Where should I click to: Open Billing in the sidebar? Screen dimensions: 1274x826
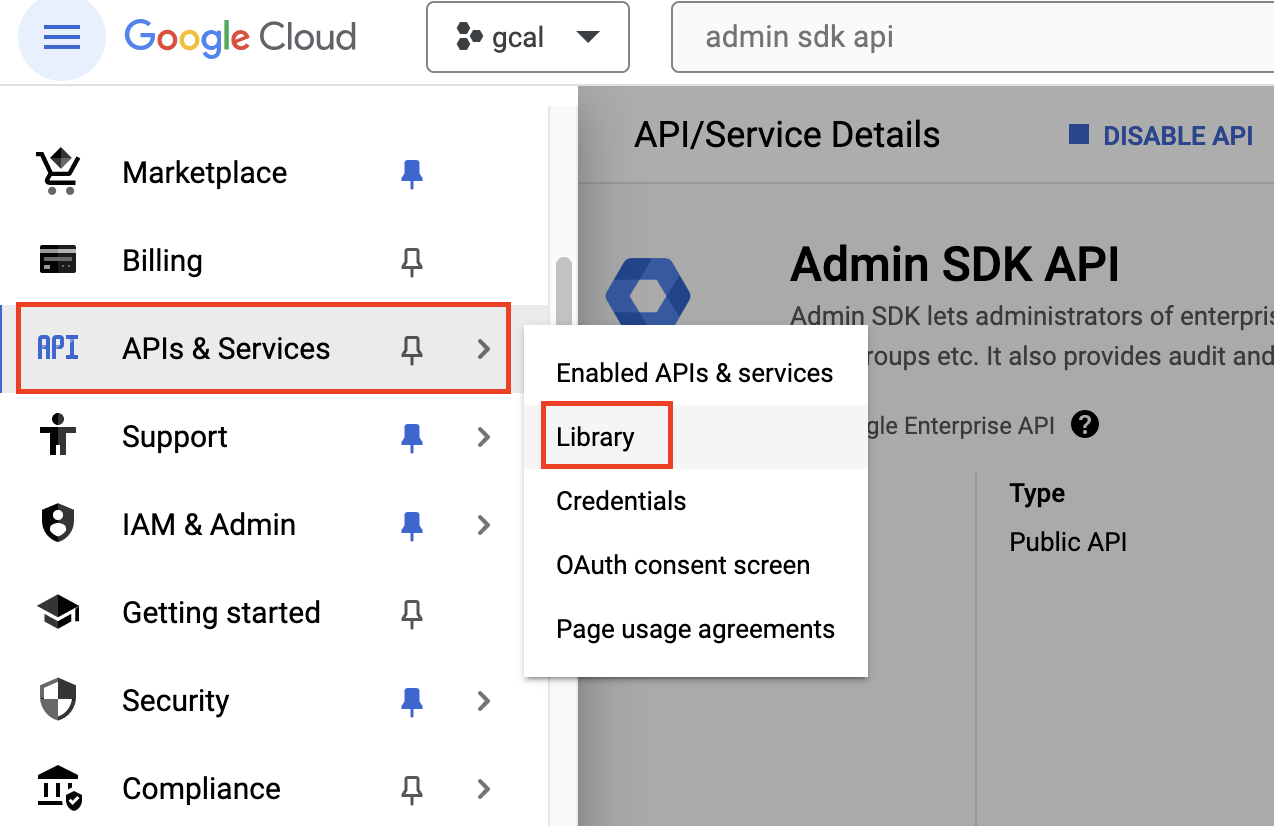[x=162, y=260]
